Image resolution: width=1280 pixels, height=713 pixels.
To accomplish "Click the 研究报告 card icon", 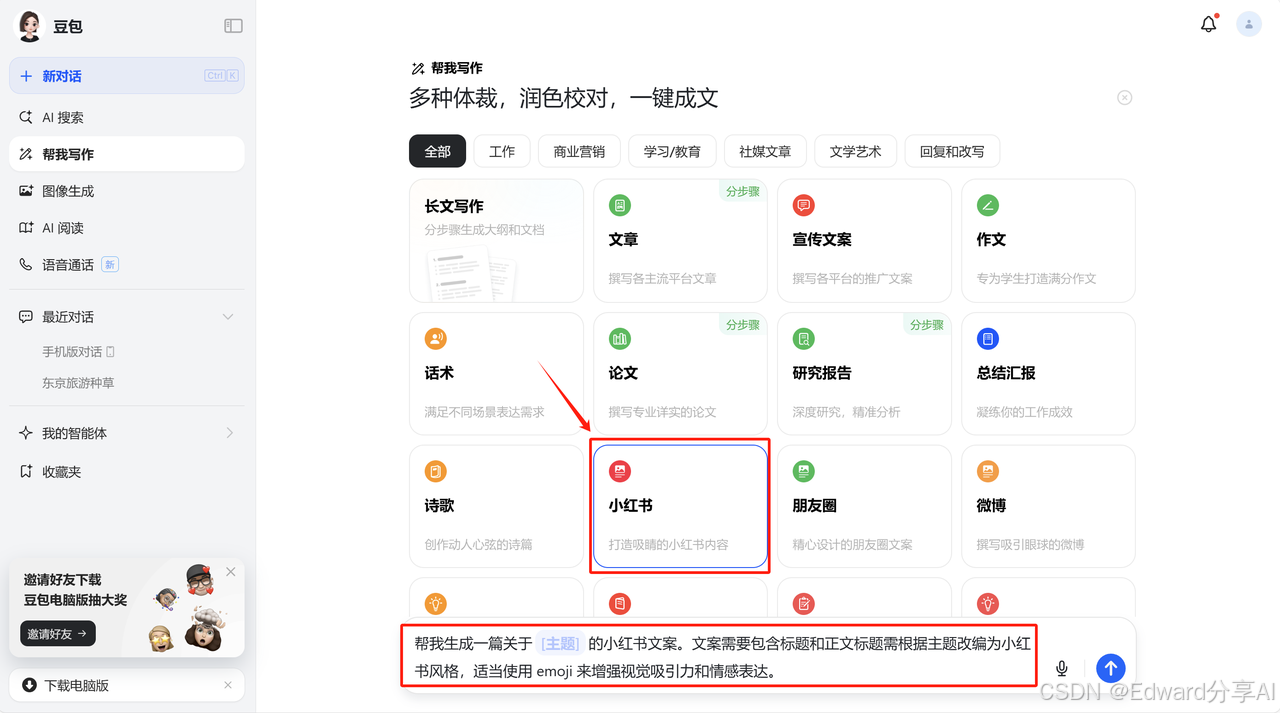I will click(803, 338).
